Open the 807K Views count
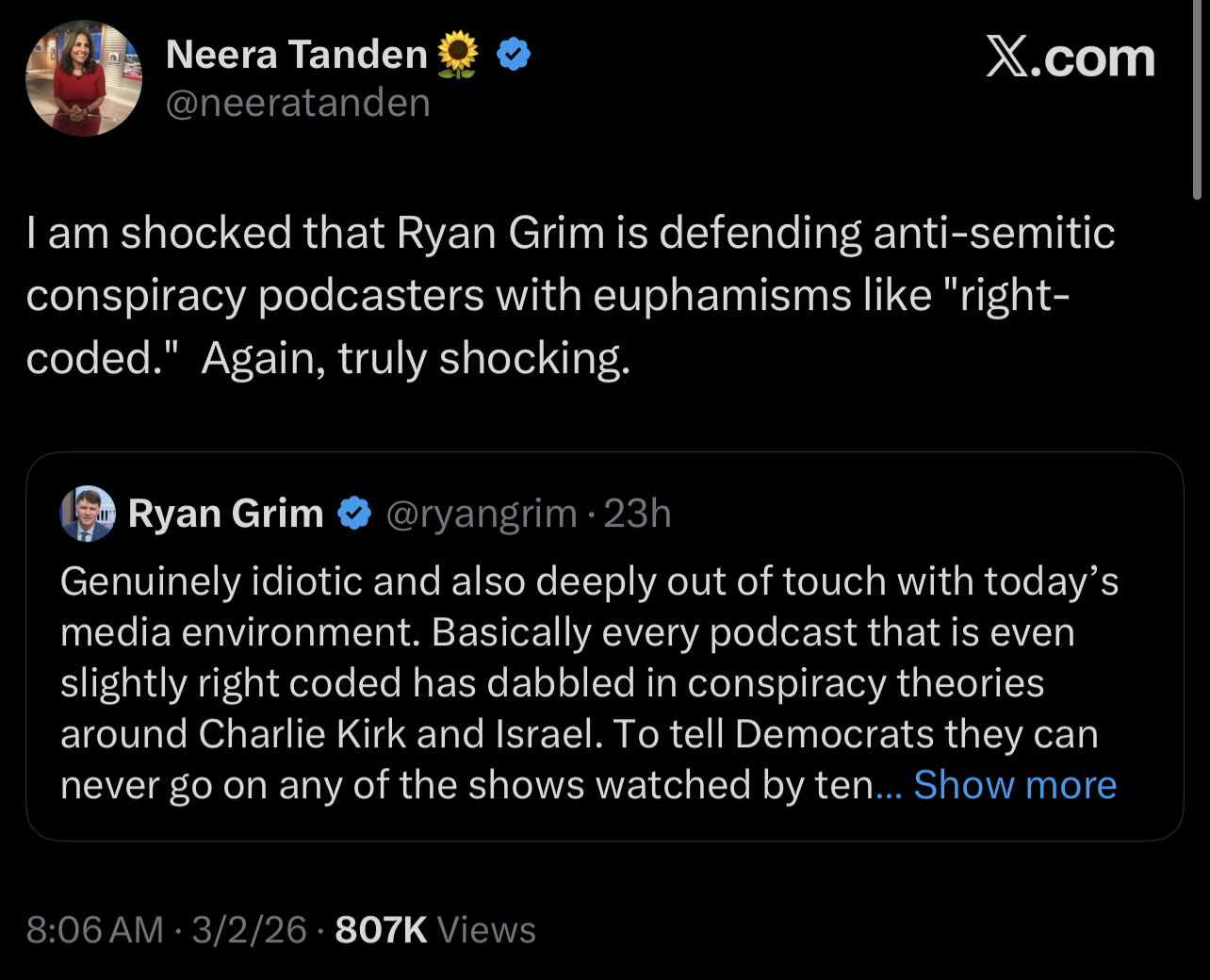 pos(435,930)
